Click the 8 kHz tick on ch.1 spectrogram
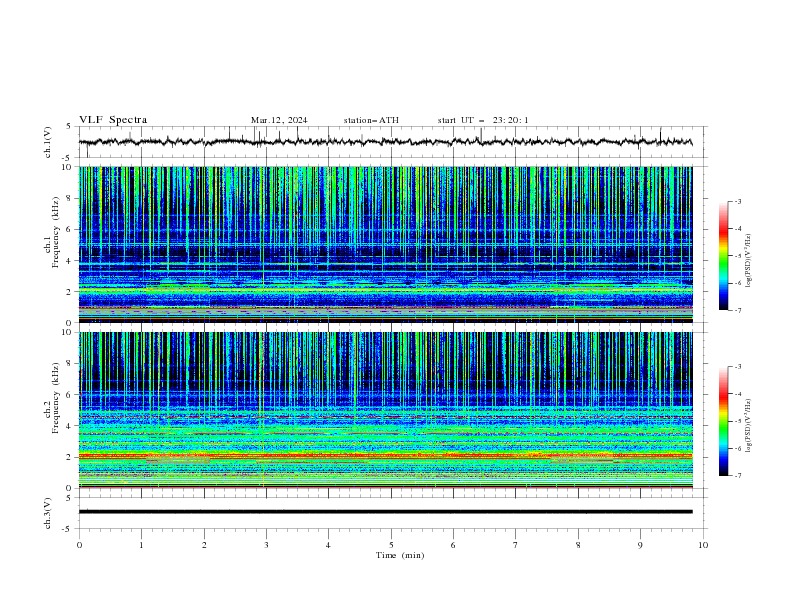 (x=69, y=198)
